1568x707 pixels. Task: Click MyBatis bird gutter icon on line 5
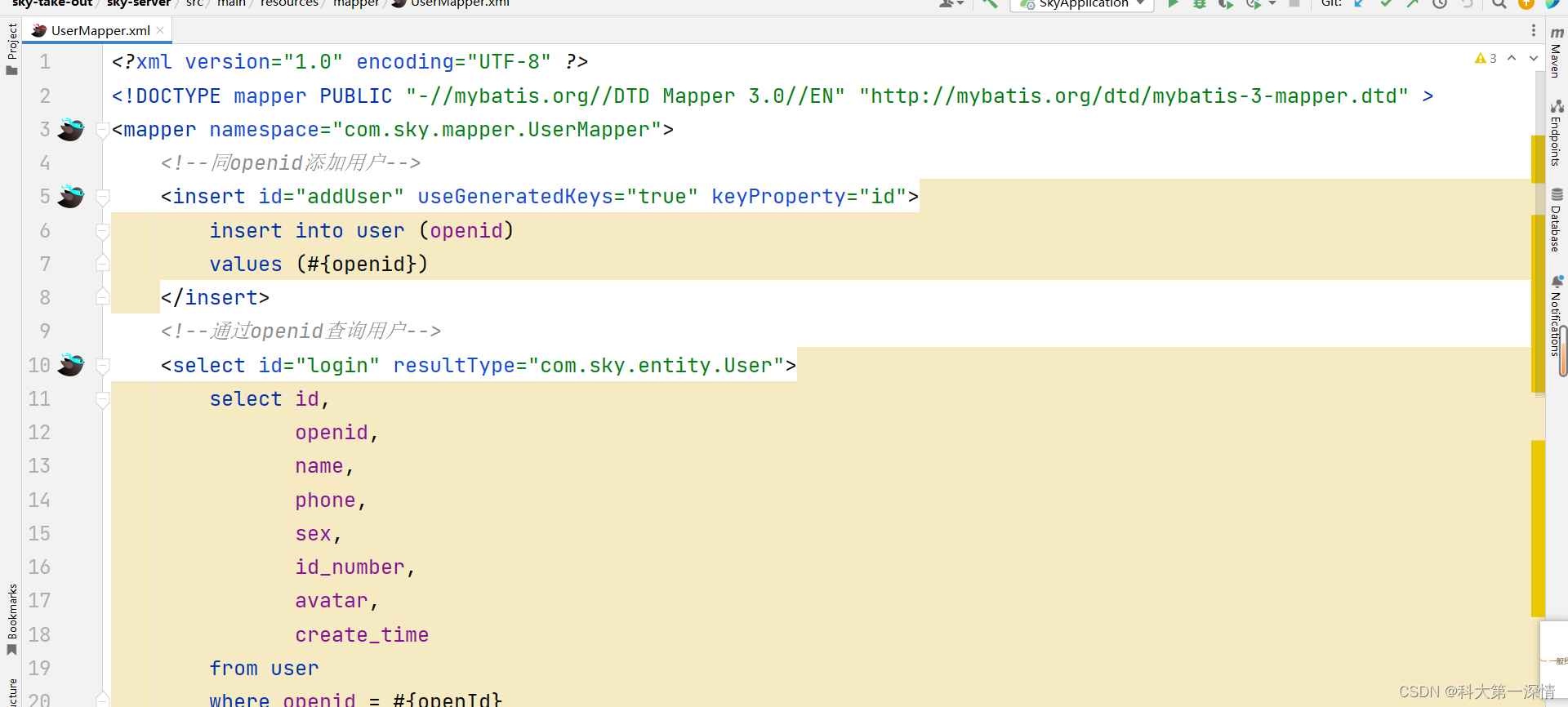tap(71, 196)
